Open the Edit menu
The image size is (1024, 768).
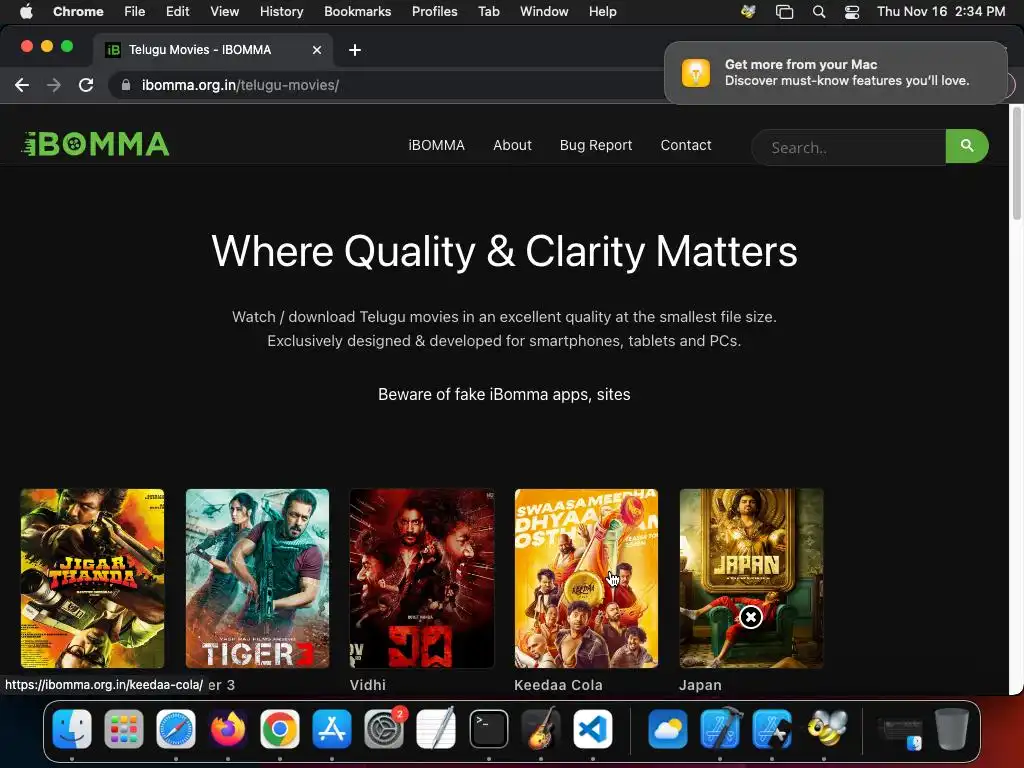177,11
